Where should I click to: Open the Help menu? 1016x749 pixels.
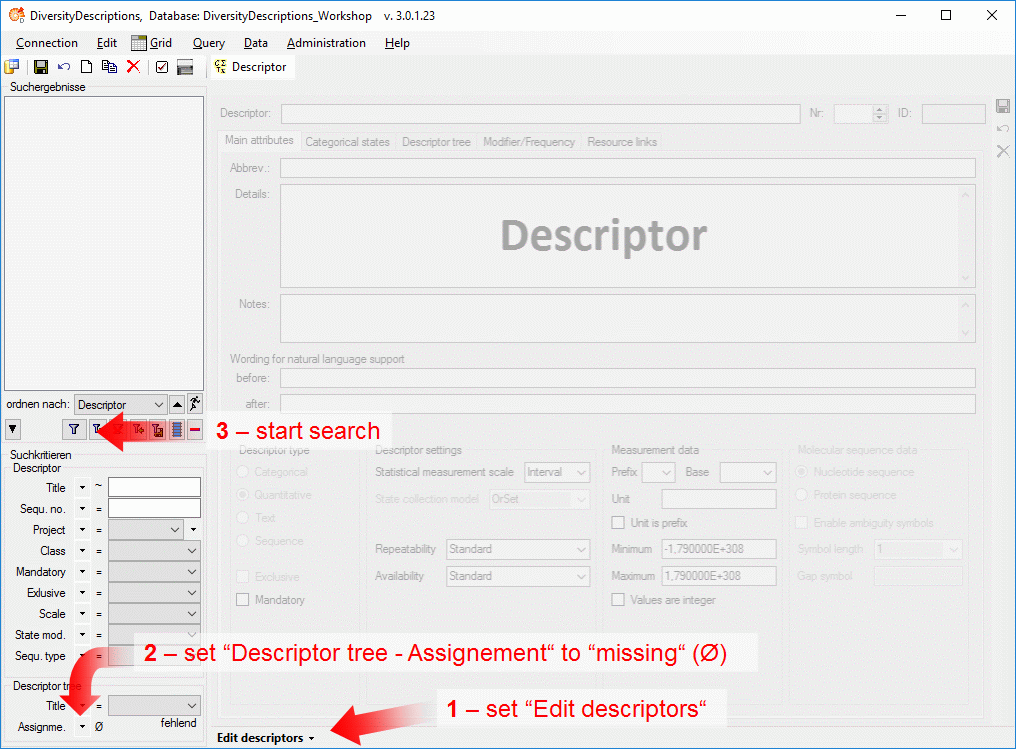397,43
